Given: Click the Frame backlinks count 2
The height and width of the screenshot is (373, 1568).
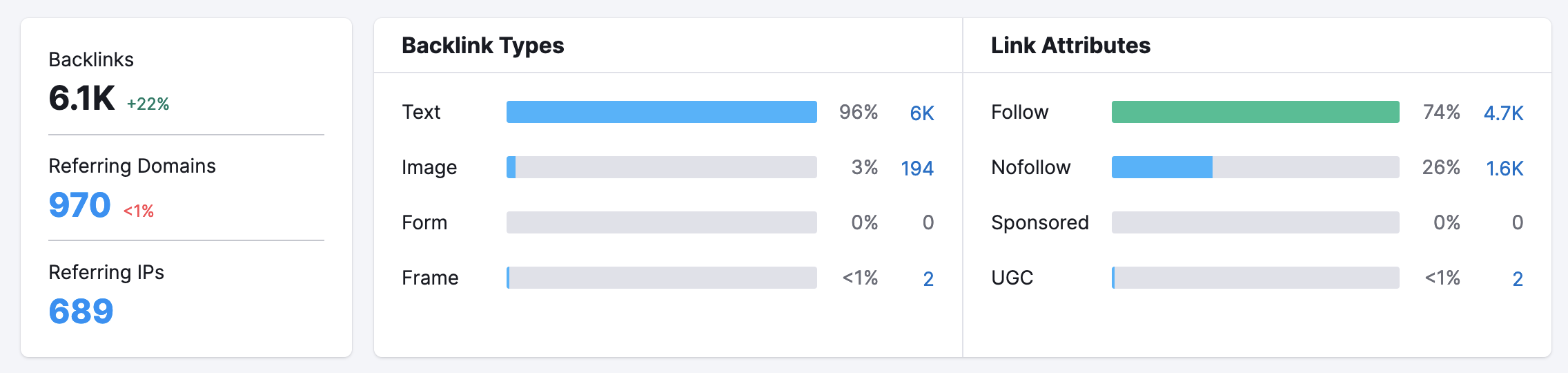Looking at the screenshot, I should (x=928, y=278).
